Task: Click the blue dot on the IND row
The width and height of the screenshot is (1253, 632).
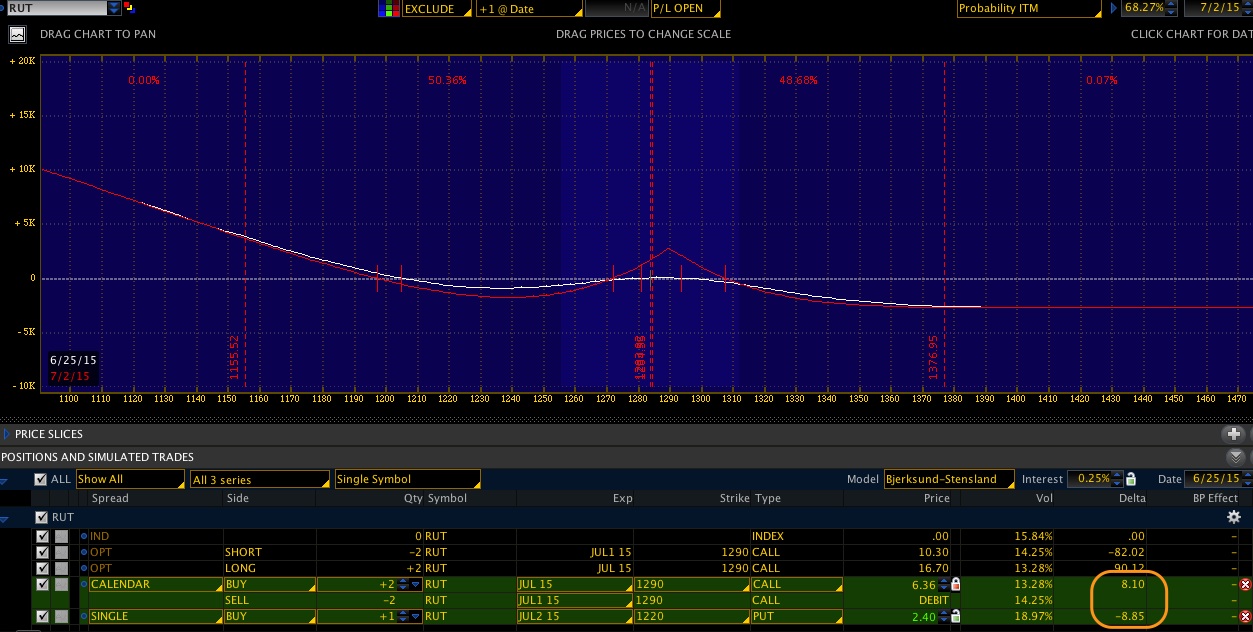Action: (84, 537)
